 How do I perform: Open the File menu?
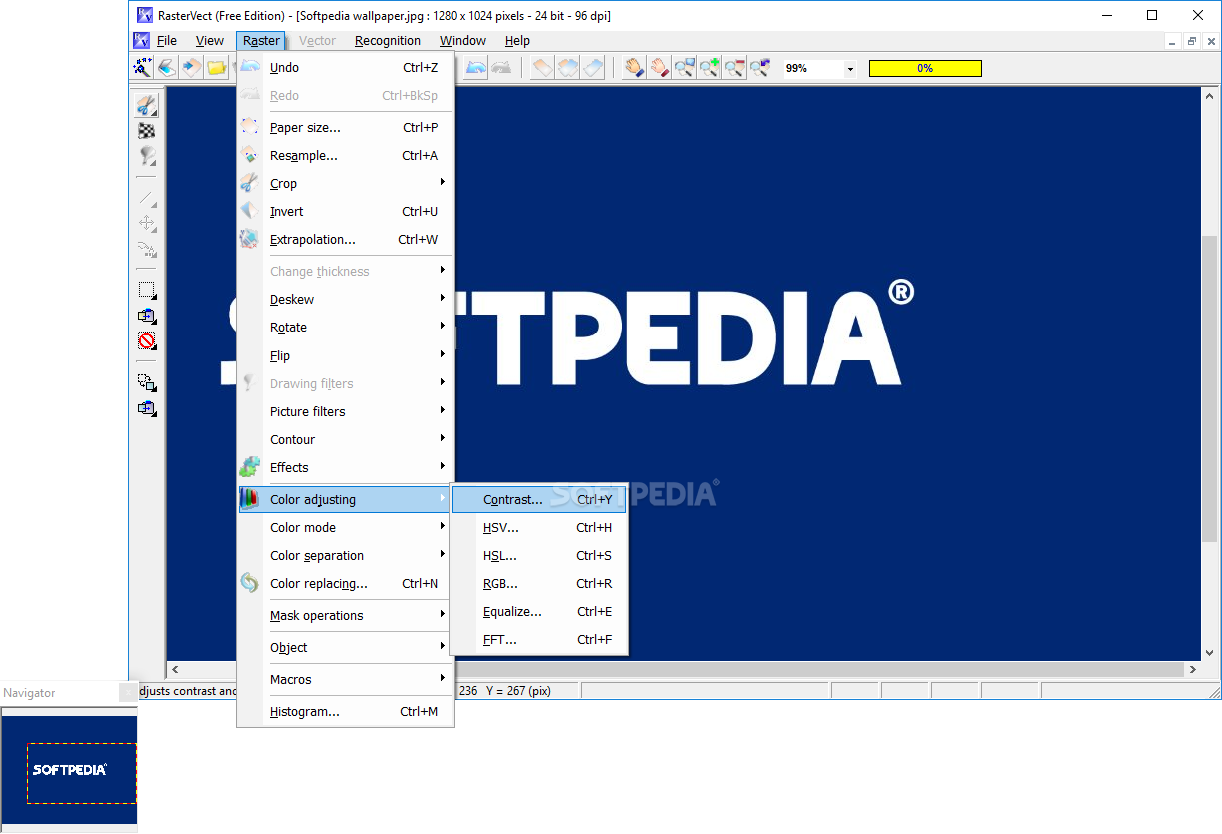point(167,41)
